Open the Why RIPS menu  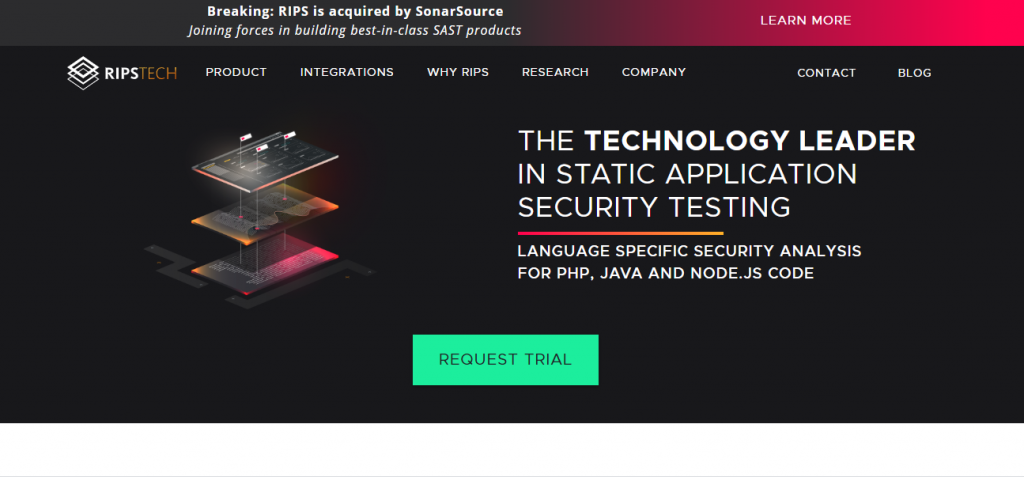pos(458,73)
